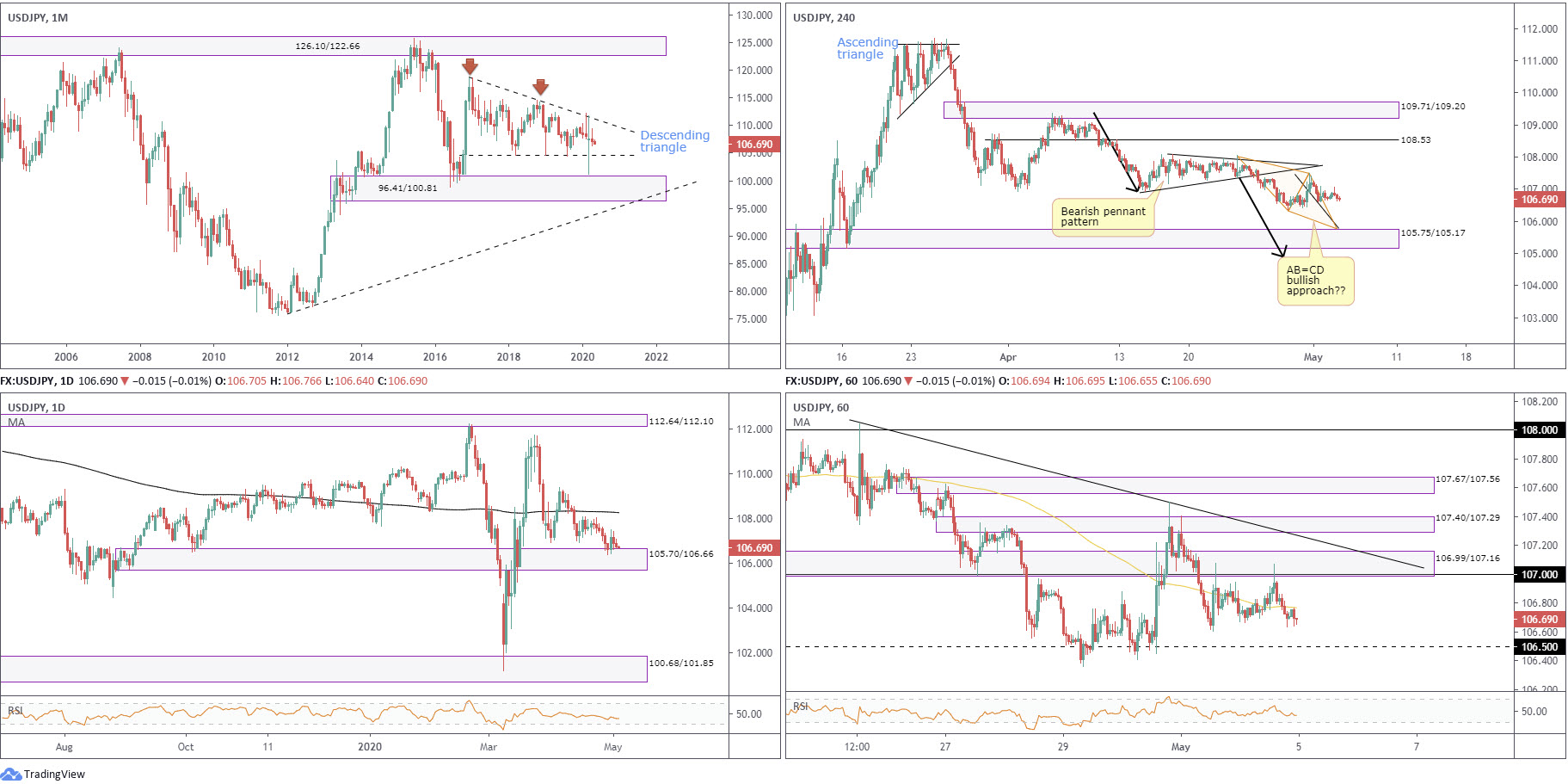
Task: Click the Bearish pennant pattern note callout
Action: (1104, 216)
